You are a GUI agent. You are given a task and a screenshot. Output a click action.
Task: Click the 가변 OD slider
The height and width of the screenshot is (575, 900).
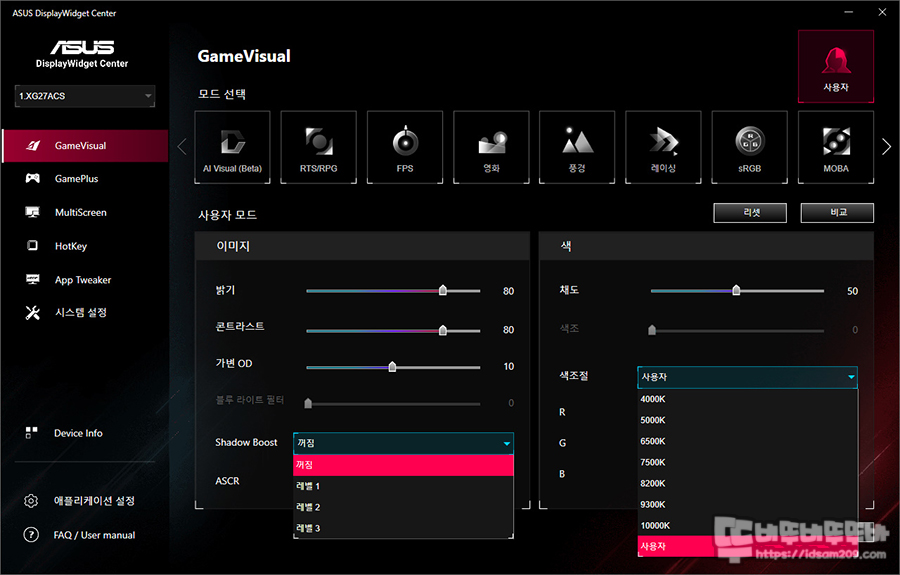pyautogui.click(x=393, y=367)
